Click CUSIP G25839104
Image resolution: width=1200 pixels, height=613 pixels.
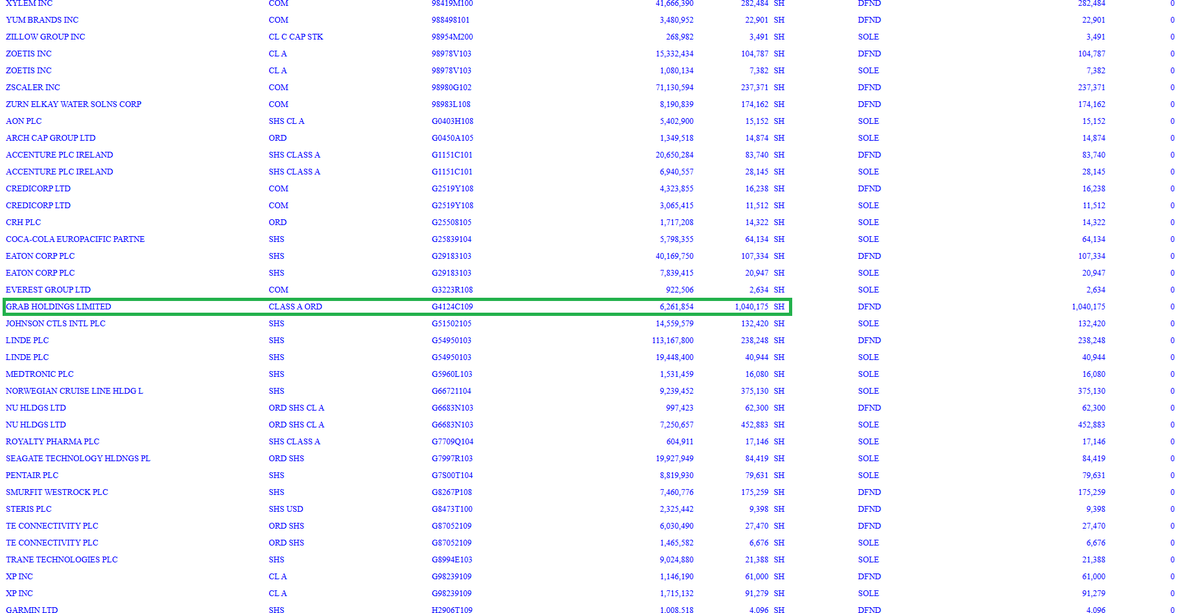pyautogui.click(x=452, y=239)
